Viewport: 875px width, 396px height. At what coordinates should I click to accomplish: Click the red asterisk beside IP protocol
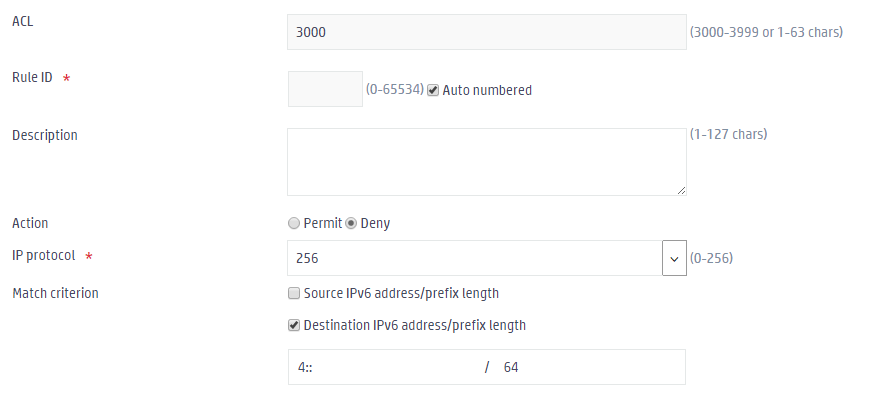pos(89,257)
